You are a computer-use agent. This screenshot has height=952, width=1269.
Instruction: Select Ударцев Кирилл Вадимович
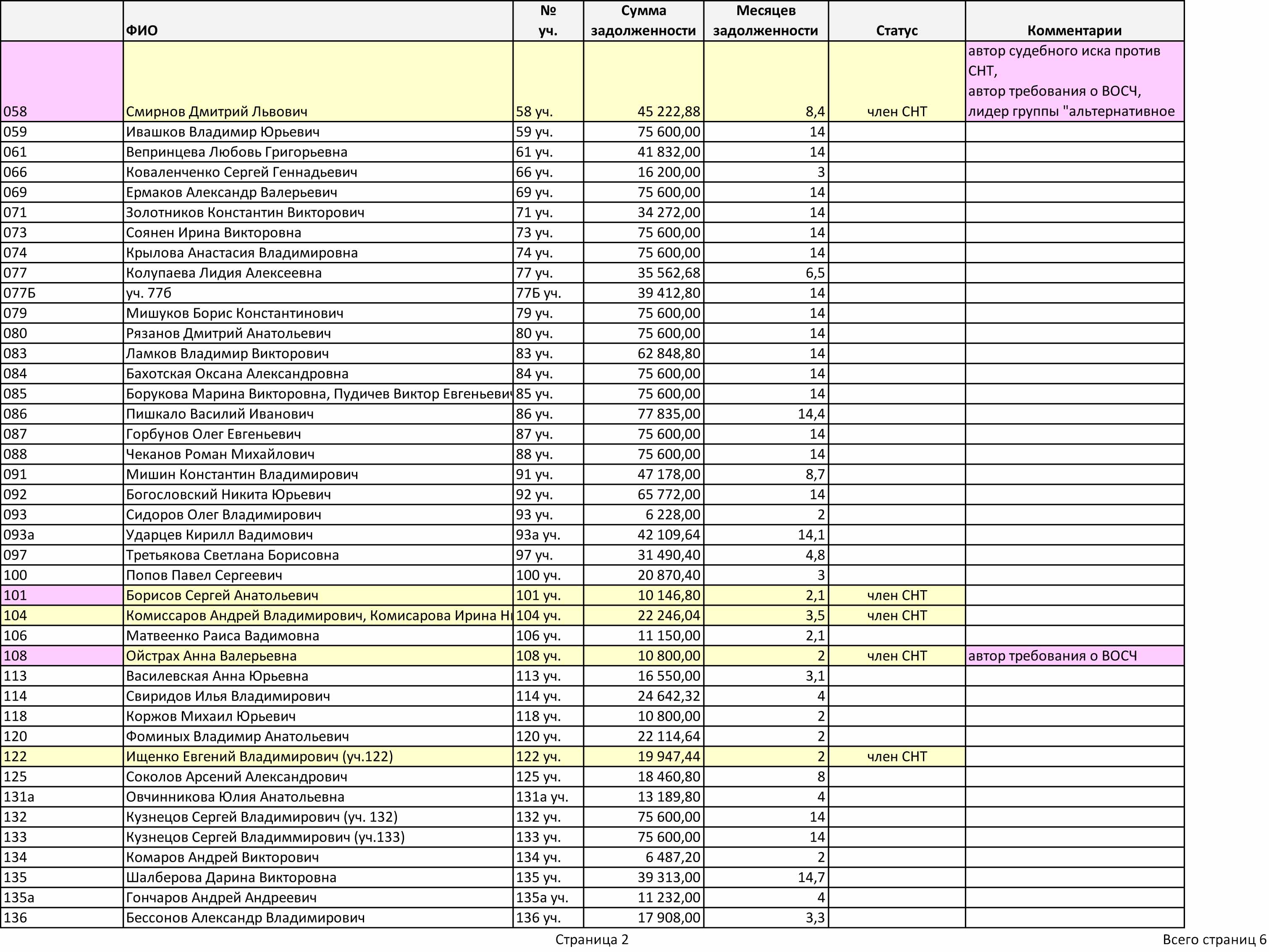(219, 534)
